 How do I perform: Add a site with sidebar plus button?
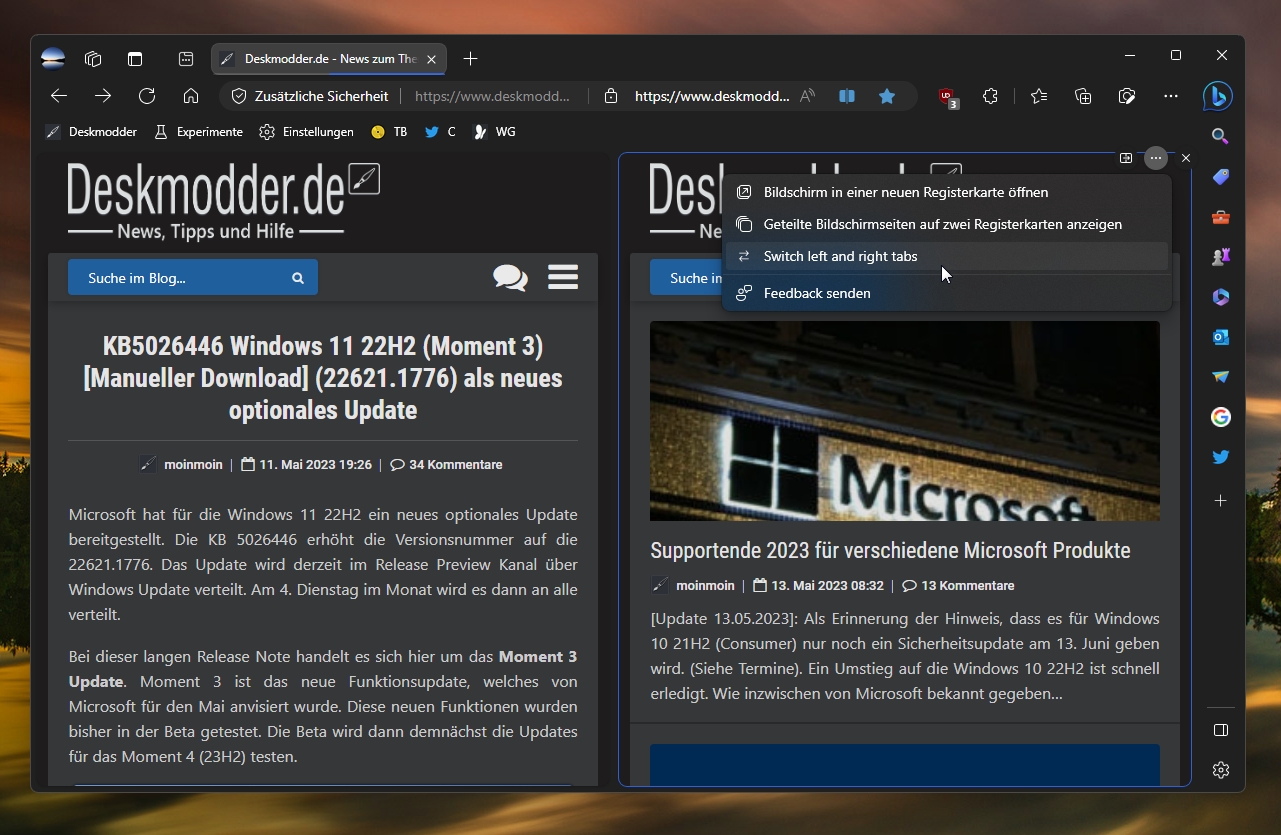(x=1220, y=500)
